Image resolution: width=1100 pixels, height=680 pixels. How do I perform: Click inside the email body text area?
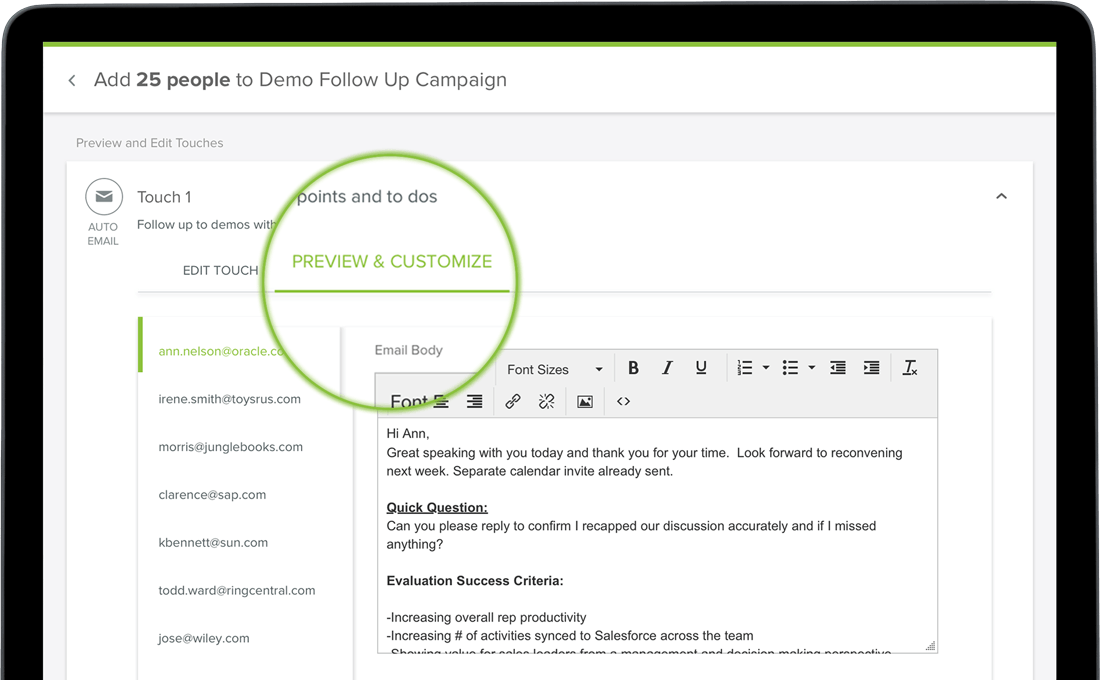click(657, 536)
